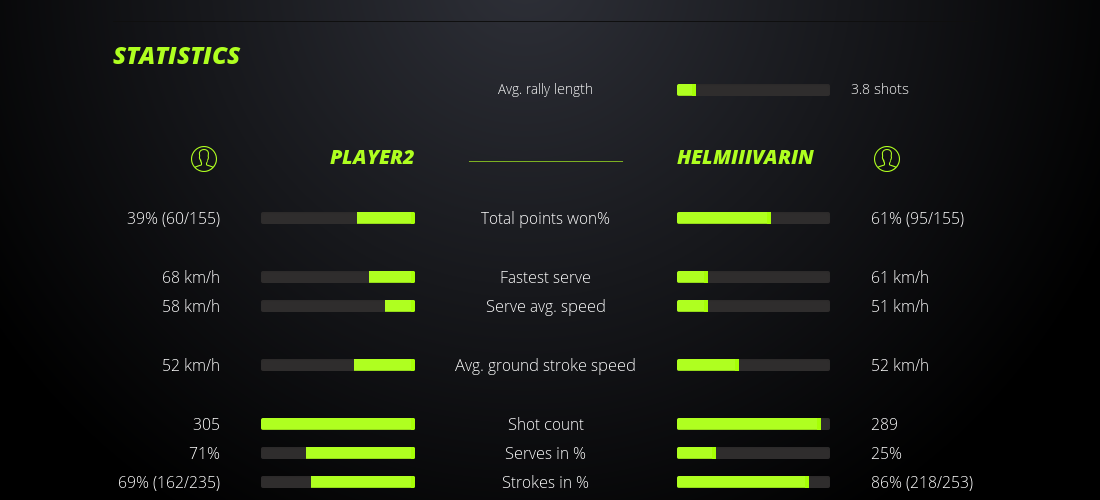Viewport: 1100px width, 500px height.
Task: Select the Serve avg. speed label
Action: (545, 306)
